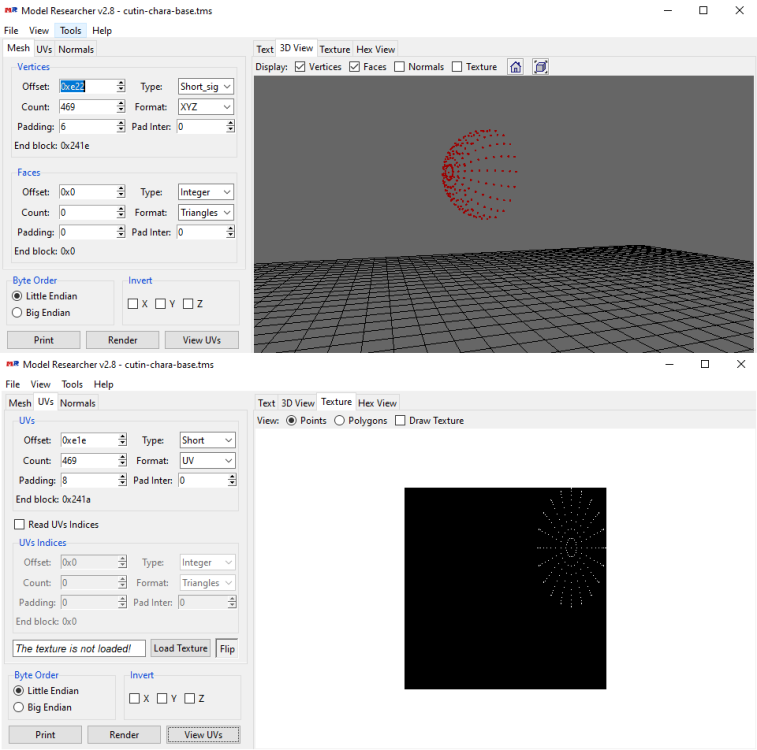Enable the Draw Texture checkbox

(x=400, y=420)
